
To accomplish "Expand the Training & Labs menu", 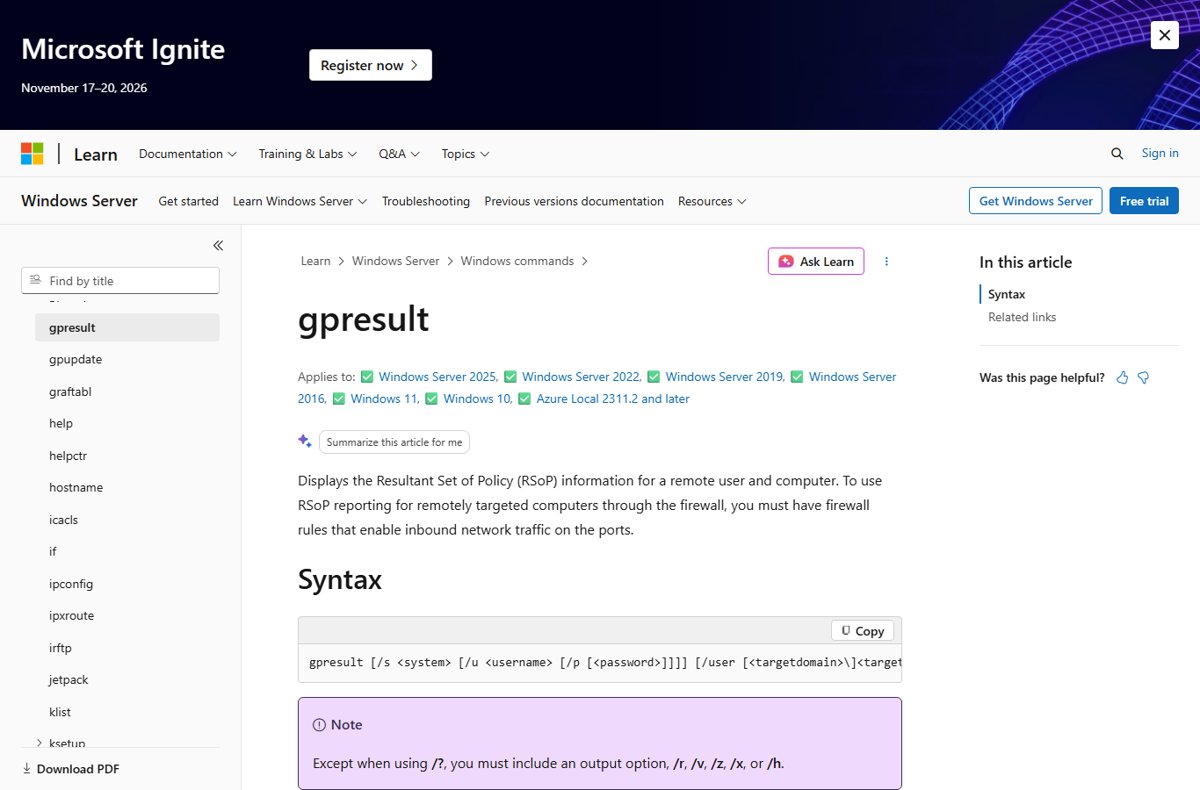I will point(308,154).
